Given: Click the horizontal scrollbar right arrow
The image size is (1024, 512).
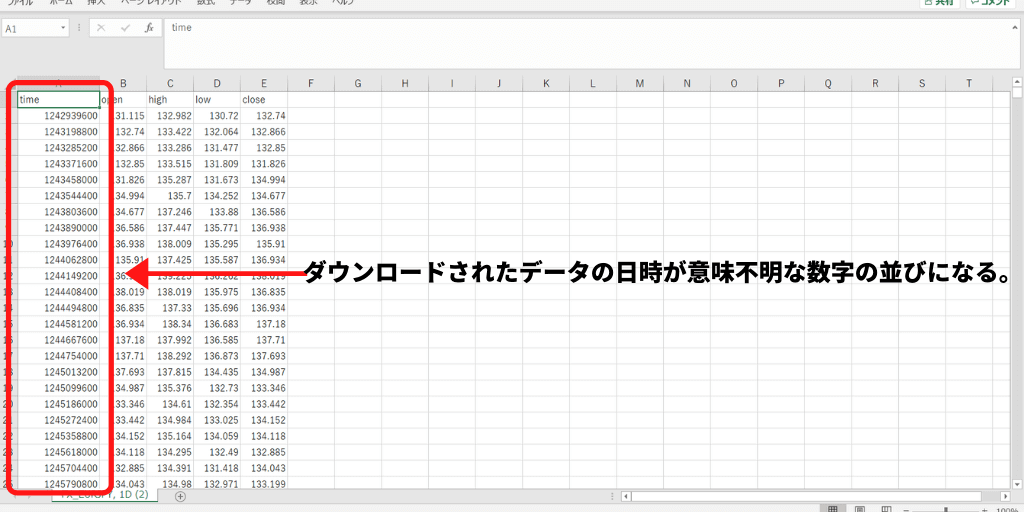Looking at the screenshot, I should 1005,496.
